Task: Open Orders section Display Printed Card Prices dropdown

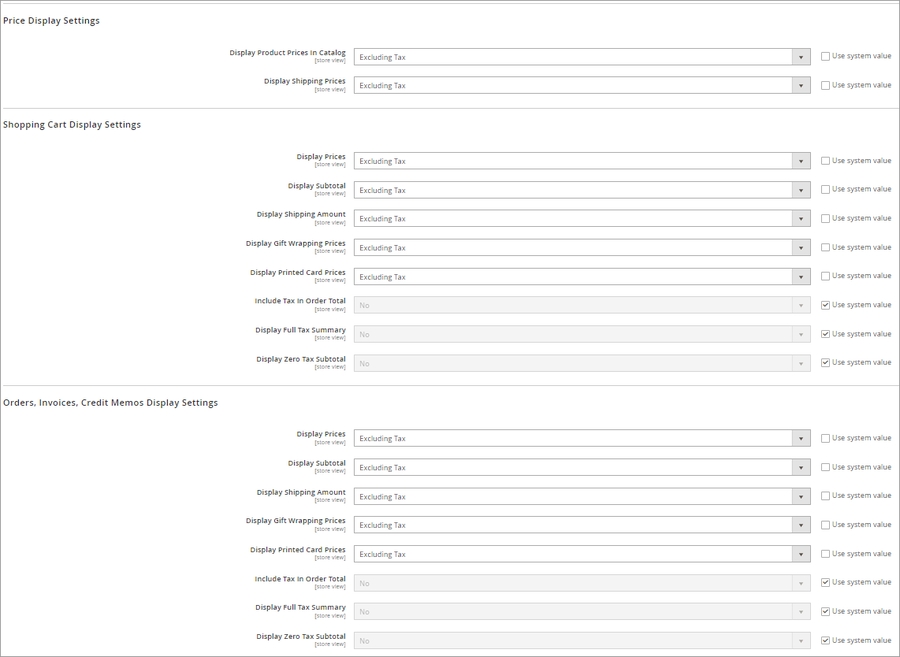Action: [581, 554]
